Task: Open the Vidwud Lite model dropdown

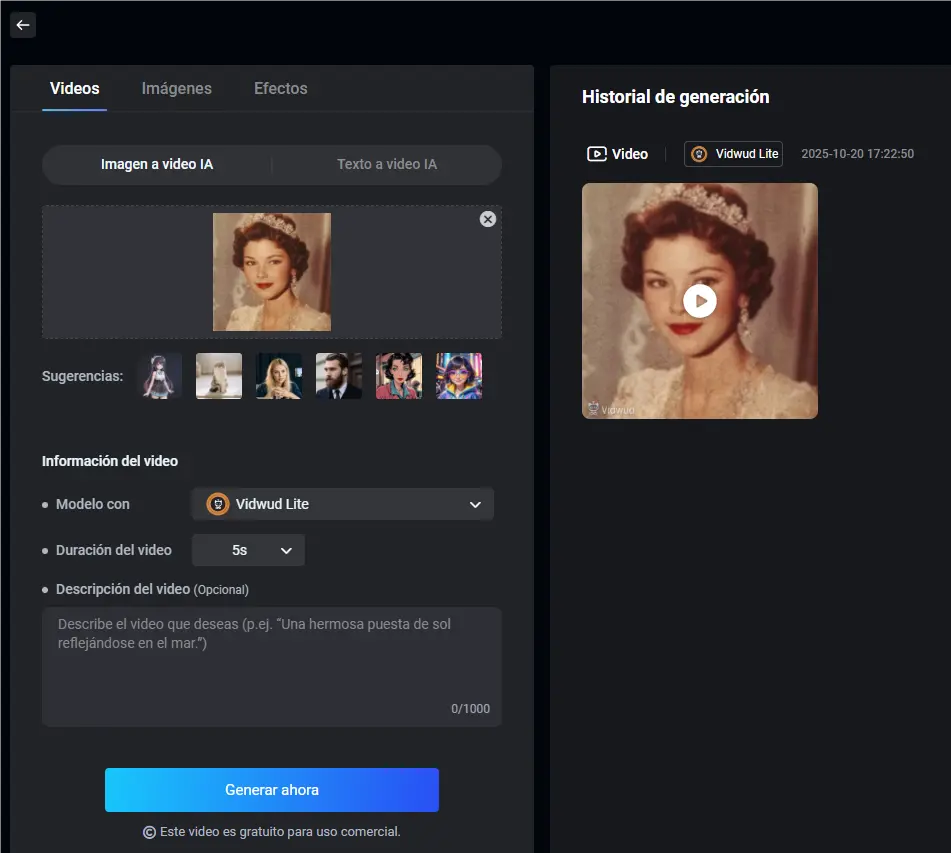Action: point(342,504)
